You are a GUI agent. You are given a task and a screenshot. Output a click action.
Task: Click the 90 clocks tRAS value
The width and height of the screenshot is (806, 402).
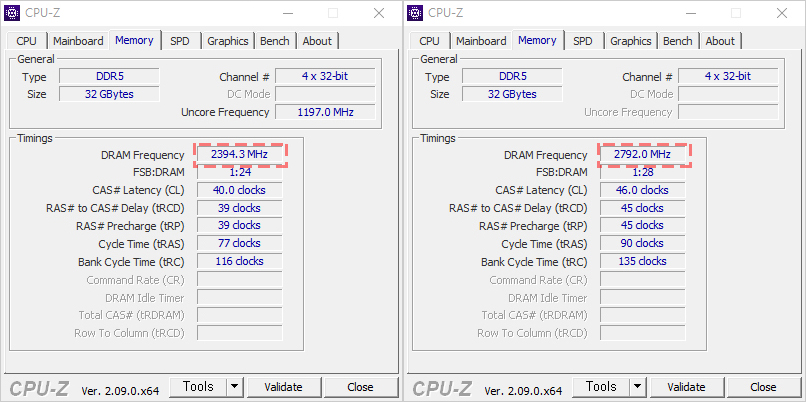click(x=643, y=244)
